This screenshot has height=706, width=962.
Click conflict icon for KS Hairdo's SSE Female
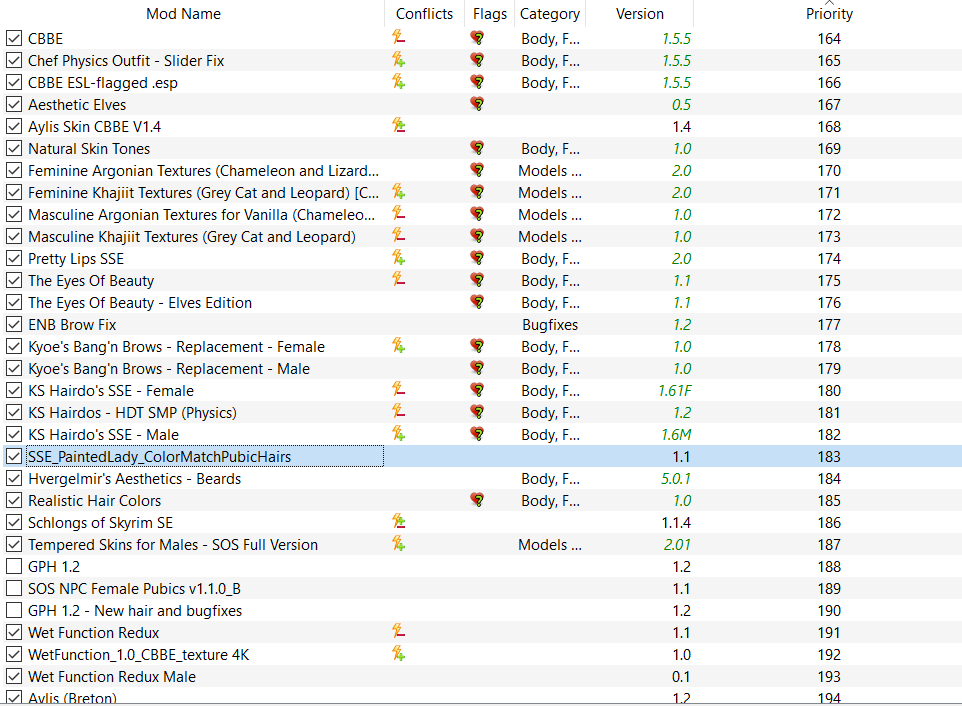pos(398,390)
